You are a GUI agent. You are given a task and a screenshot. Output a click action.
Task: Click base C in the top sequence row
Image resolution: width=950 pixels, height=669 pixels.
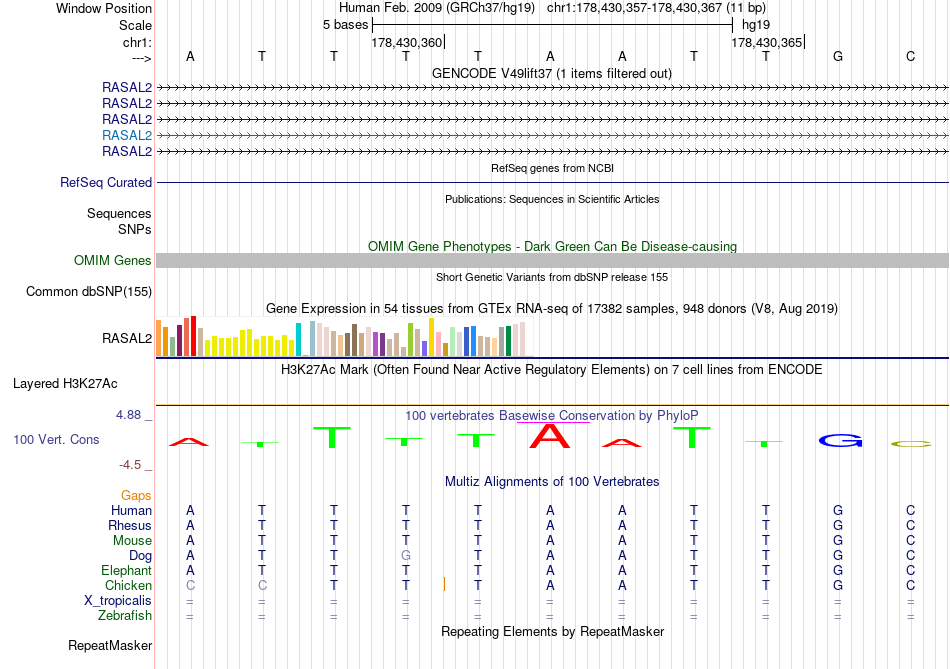tap(910, 56)
